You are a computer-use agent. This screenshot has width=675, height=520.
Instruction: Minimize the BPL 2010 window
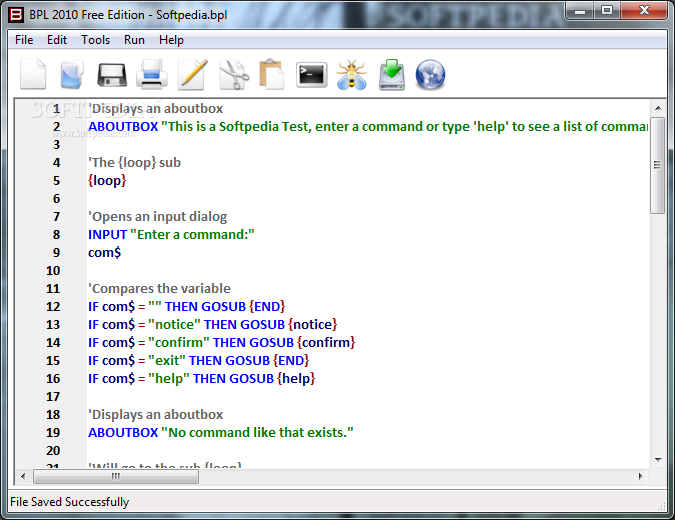[580, 10]
